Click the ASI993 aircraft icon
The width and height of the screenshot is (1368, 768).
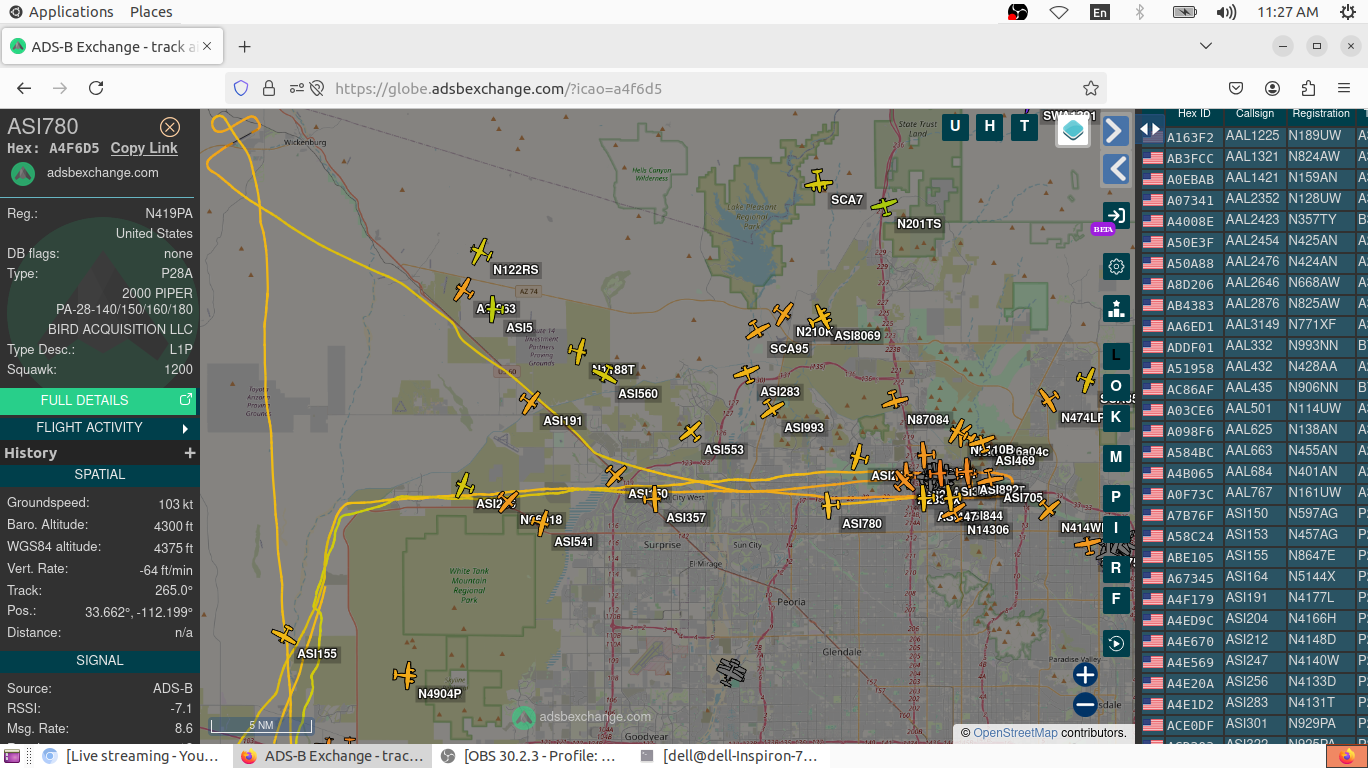(x=771, y=409)
